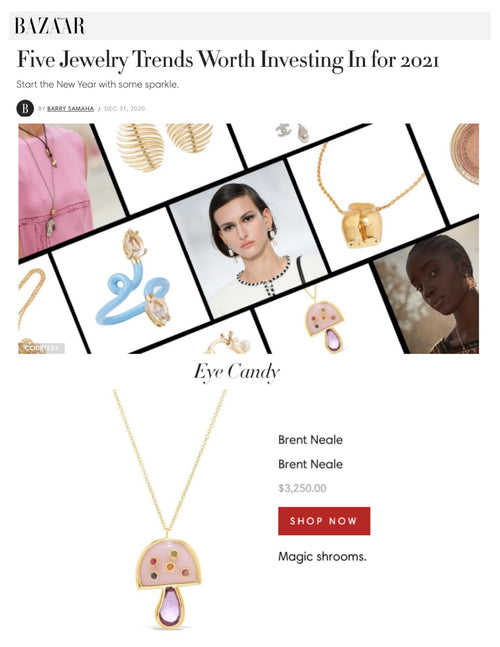Click the Courtesy image credit label

pos(42,348)
